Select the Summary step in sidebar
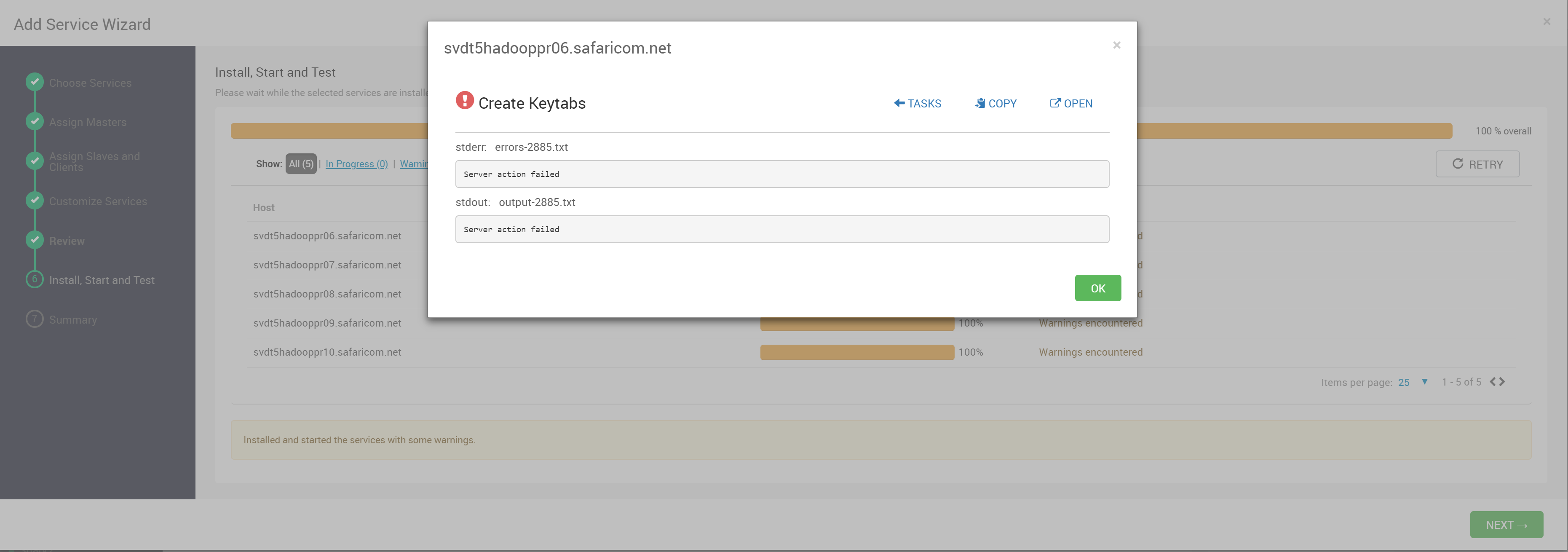 point(72,319)
